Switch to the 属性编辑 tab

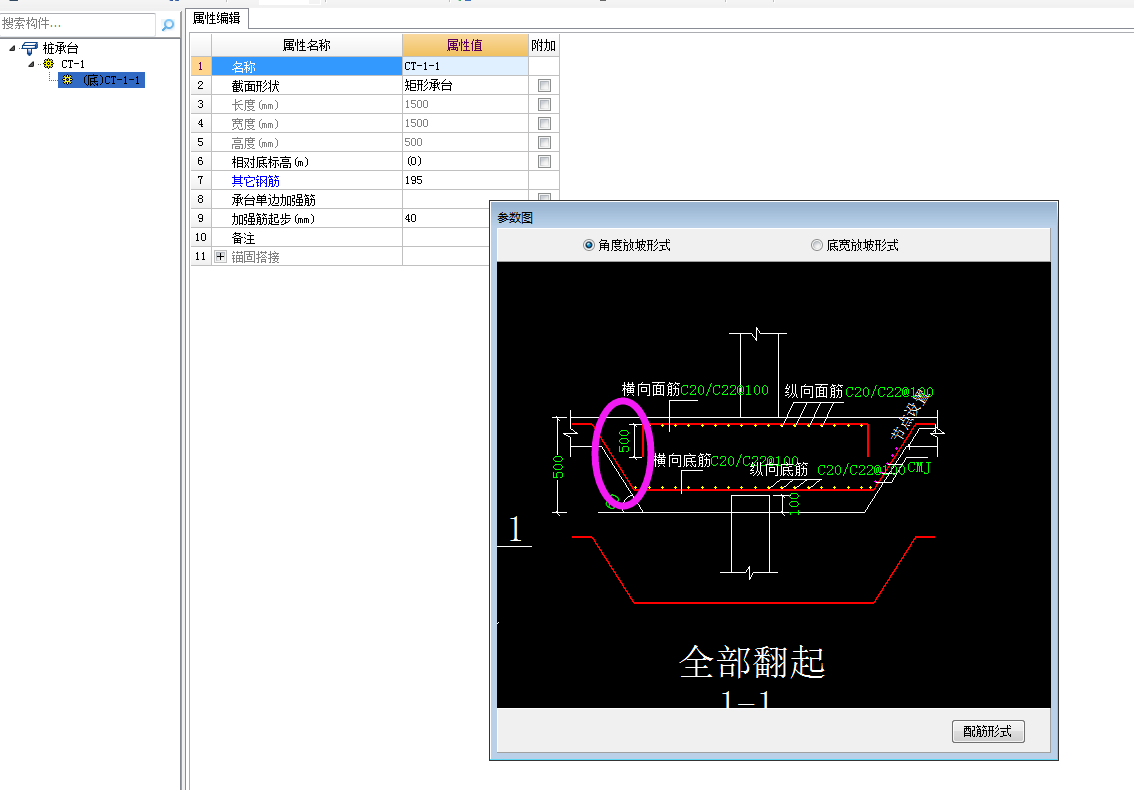click(216, 19)
